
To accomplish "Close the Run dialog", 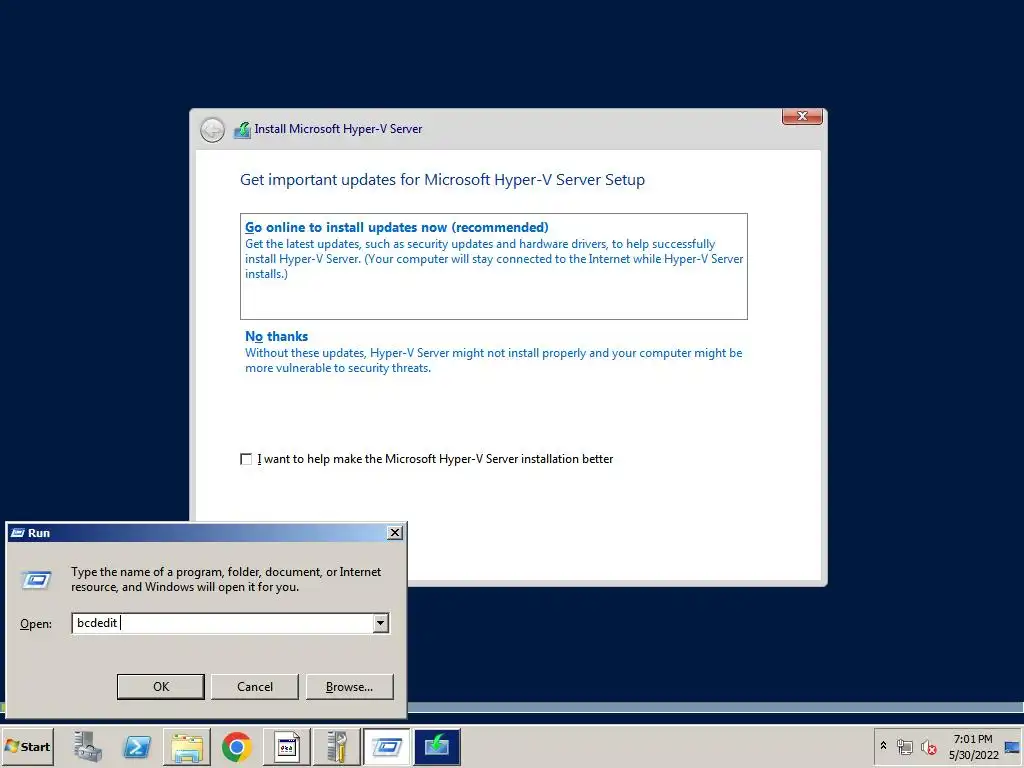I will click(x=394, y=533).
